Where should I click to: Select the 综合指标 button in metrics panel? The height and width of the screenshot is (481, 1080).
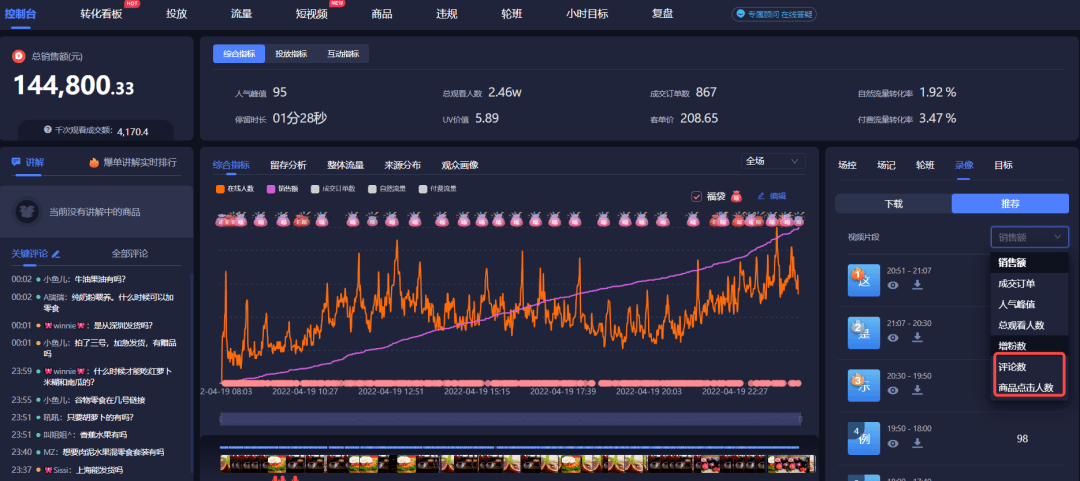239,54
